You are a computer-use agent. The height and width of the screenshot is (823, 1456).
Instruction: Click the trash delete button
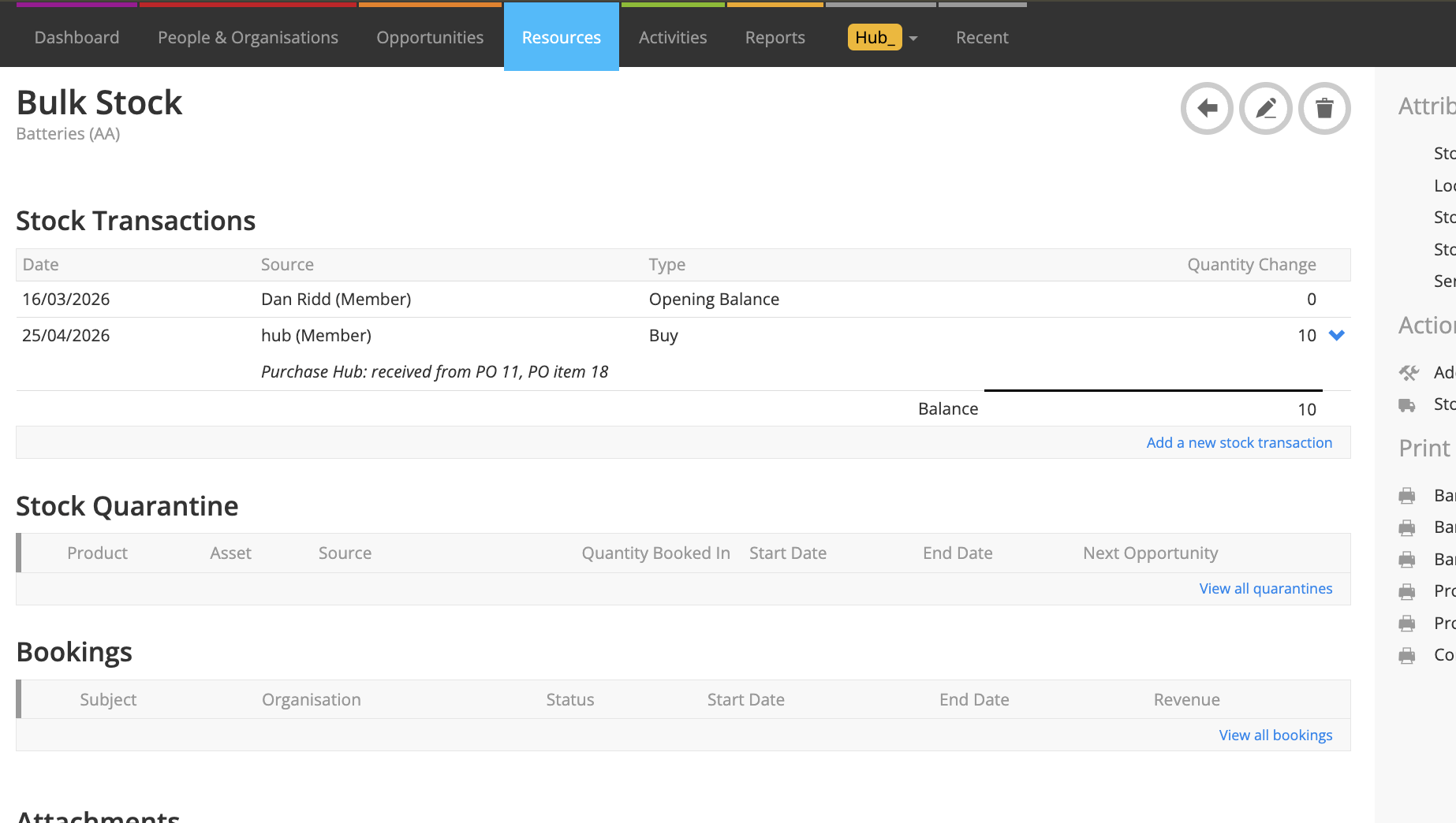(x=1325, y=108)
